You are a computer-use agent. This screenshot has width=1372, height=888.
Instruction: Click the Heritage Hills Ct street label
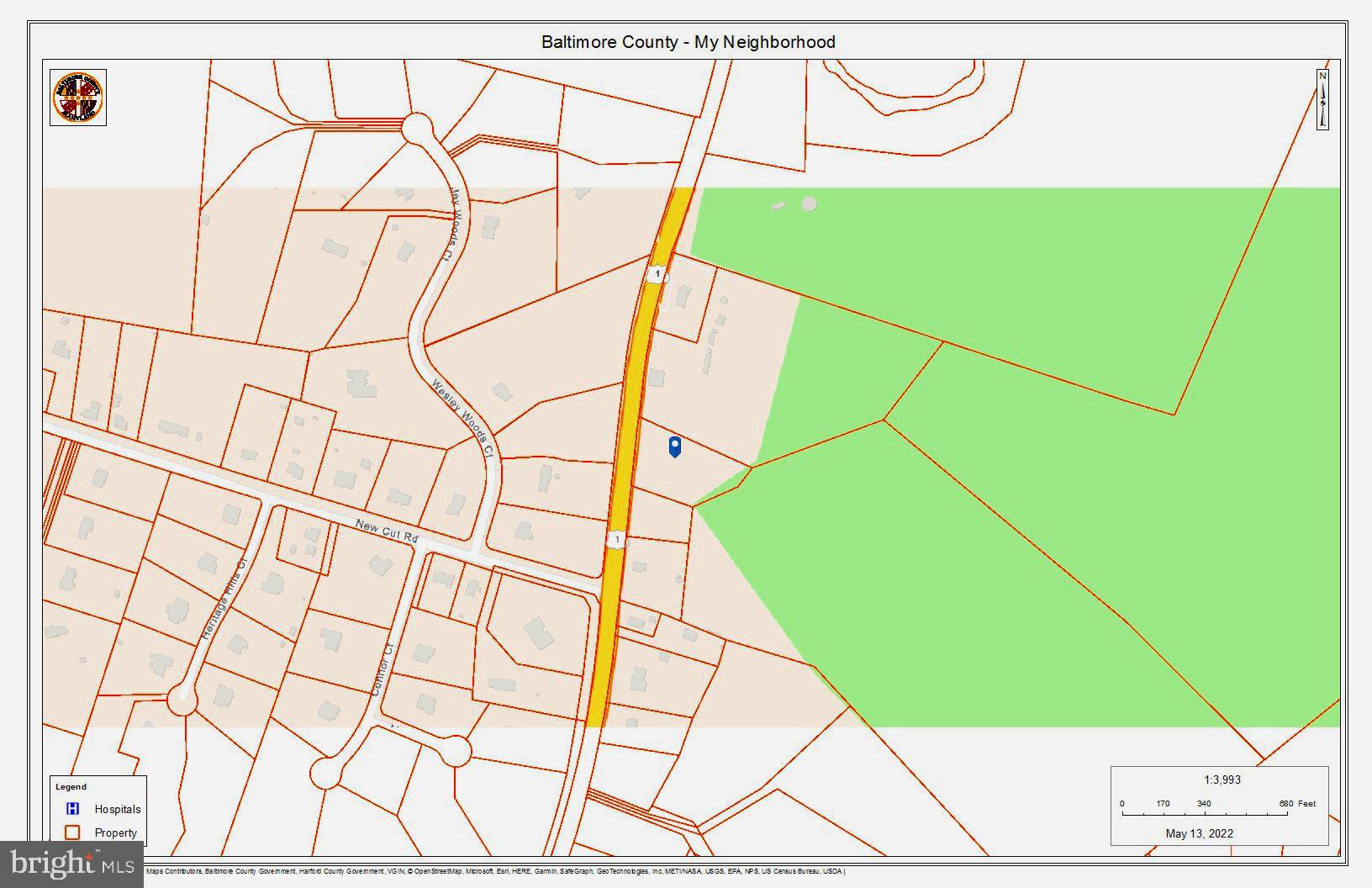[225, 599]
